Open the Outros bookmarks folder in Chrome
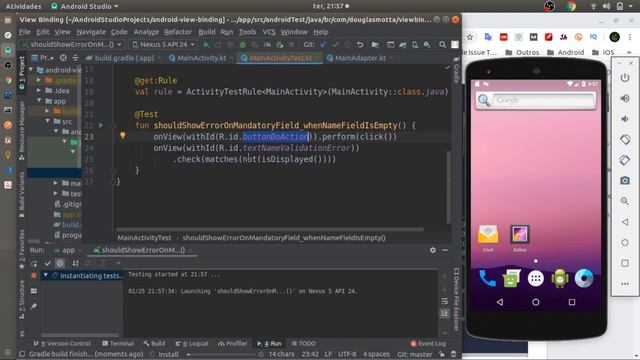 coord(522,52)
